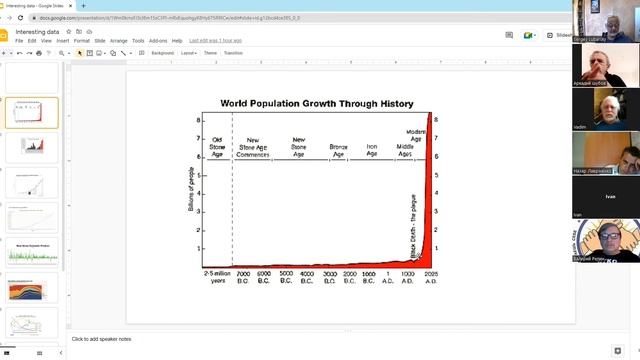Expand new slide layout dropdown arrow
This screenshot has height=360, width=640.
pyautogui.click(x=11, y=53)
